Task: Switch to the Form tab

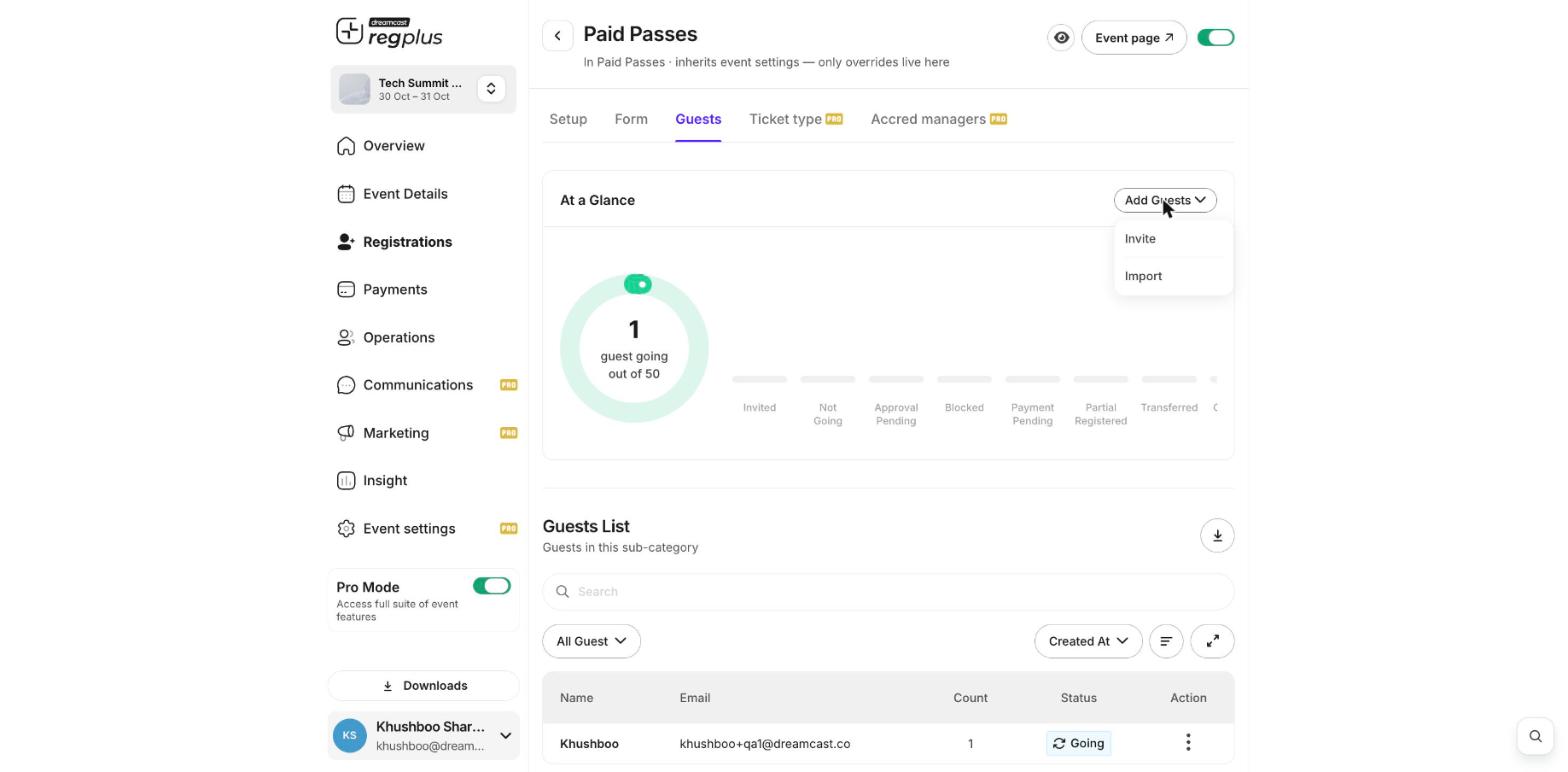Action: click(631, 119)
